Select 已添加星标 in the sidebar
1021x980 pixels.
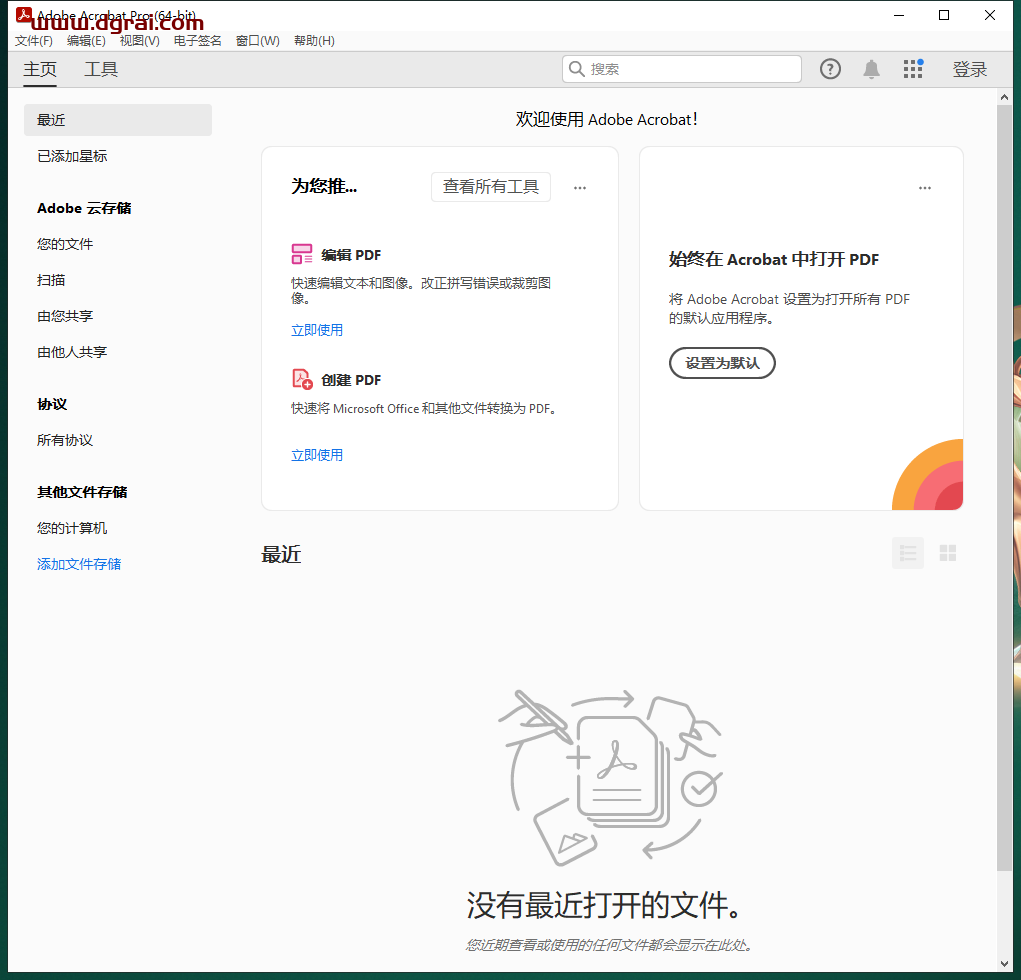click(72, 156)
